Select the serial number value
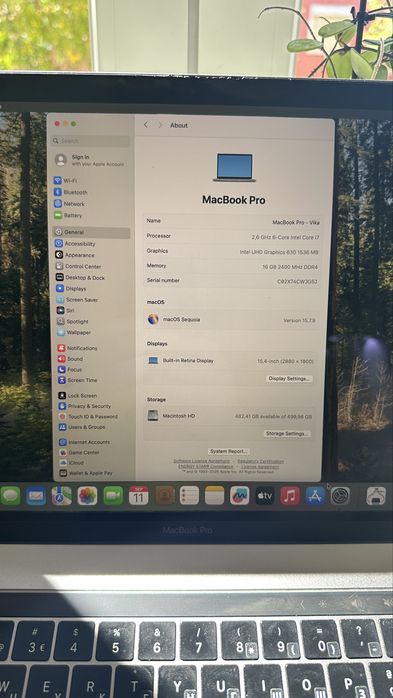393x698 pixels. 297,282
